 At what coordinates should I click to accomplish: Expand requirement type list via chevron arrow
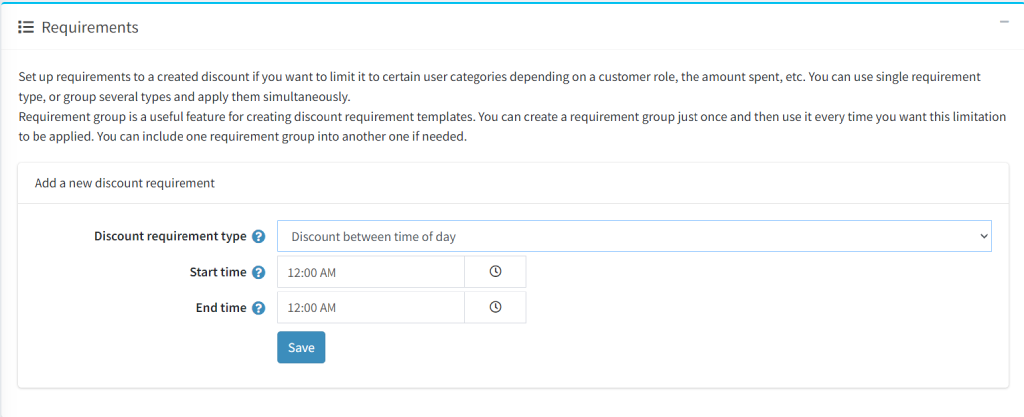click(984, 236)
